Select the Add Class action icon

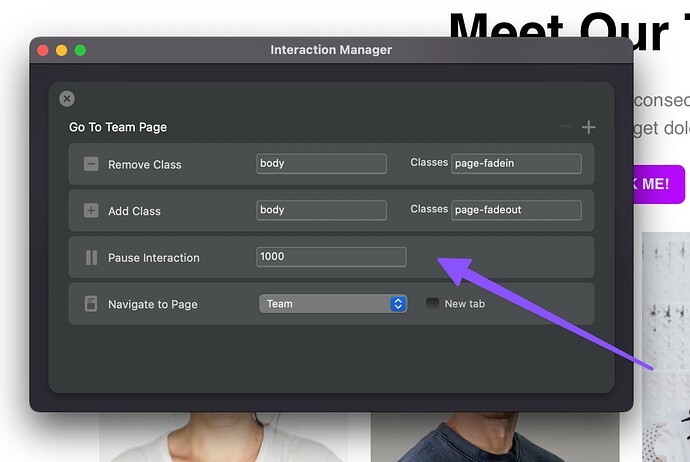tap(91, 211)
